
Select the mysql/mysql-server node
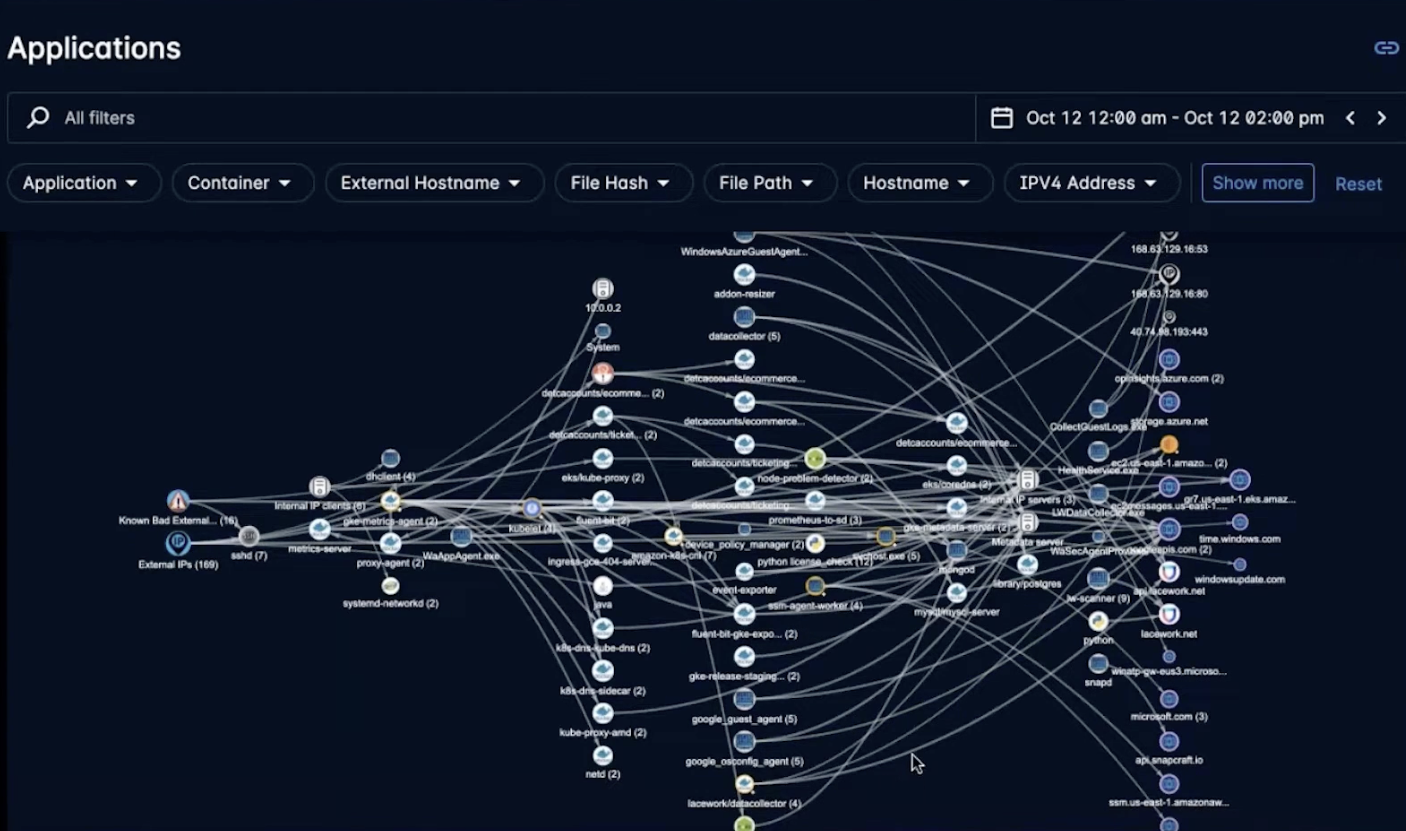click(957, 593)
